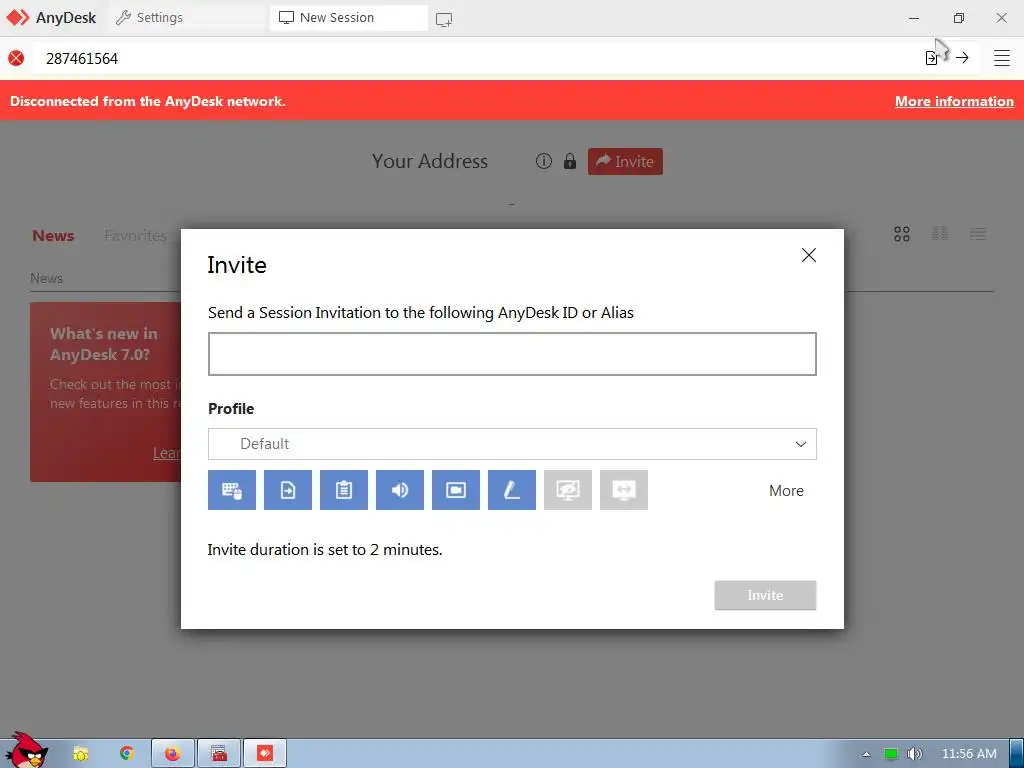
Task: Toggle keyboard and mouse control permission
Action: pyautogui.click(x=232, y=490)
